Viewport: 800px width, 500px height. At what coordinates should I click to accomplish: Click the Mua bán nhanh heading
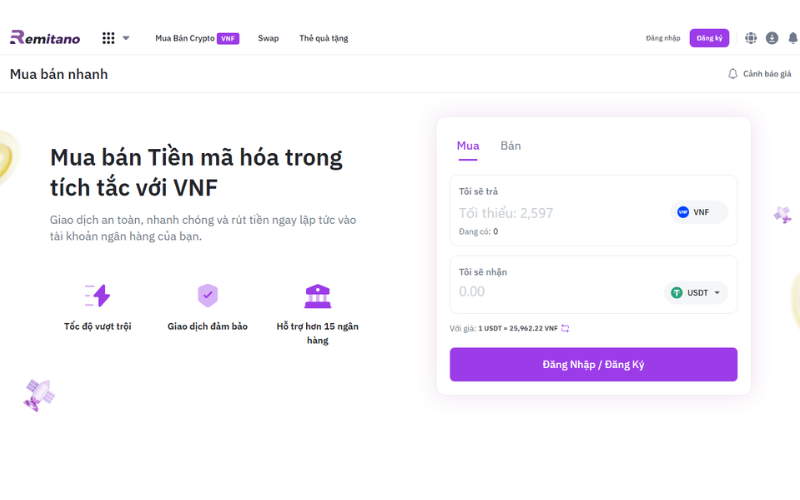pyautogui.click(x=59, y=74)
